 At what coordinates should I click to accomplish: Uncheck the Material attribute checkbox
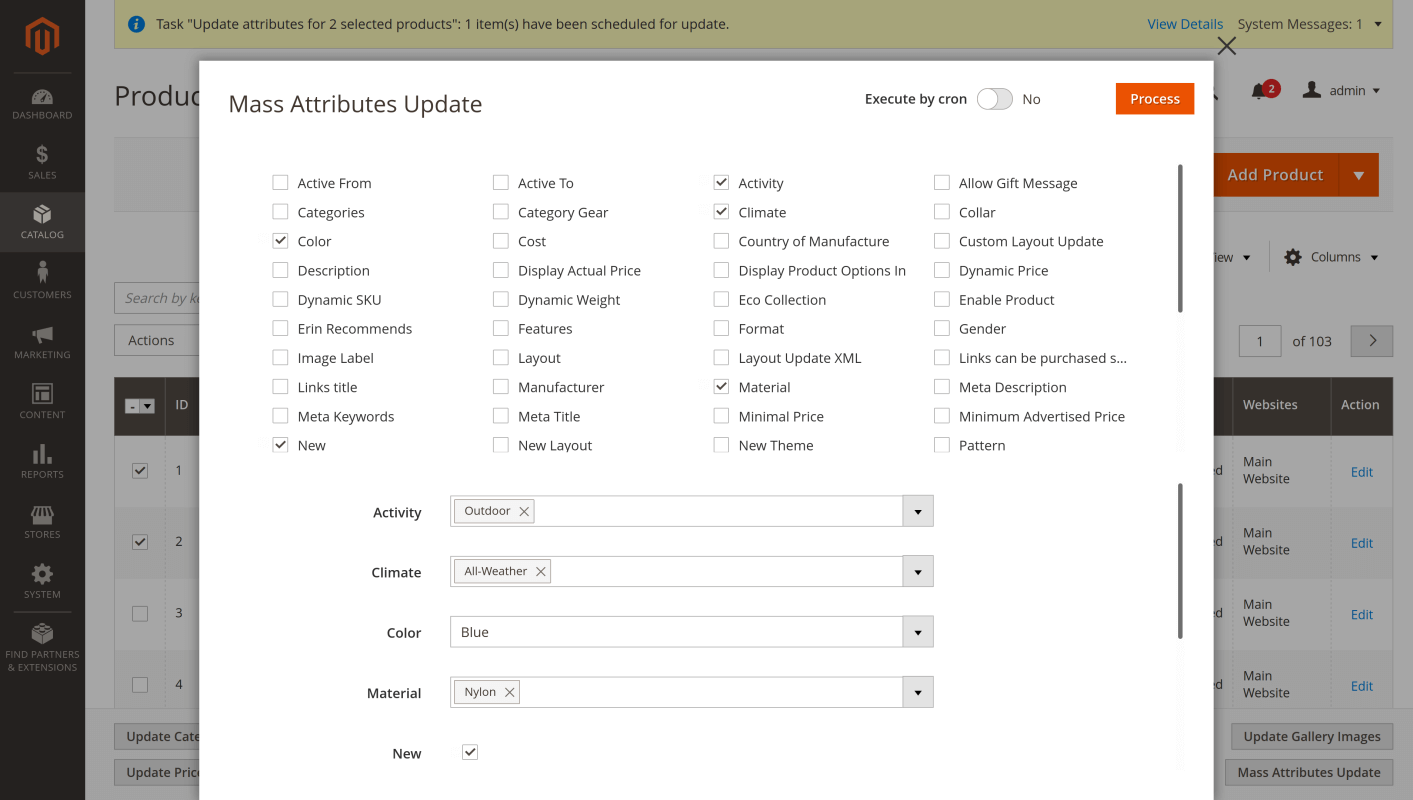click(x=721, y=386)
